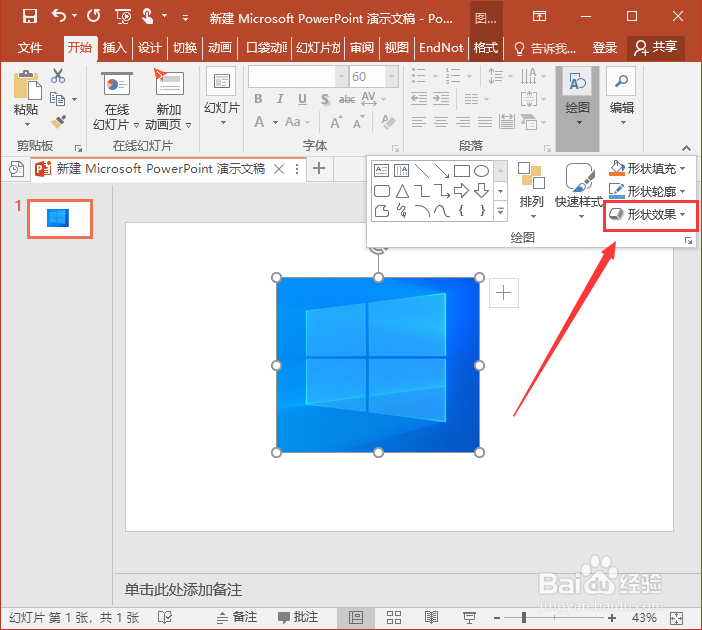Open the font name dropdown arrow
The width and height of the screenshot is (702, 630).
click(342, 77)
